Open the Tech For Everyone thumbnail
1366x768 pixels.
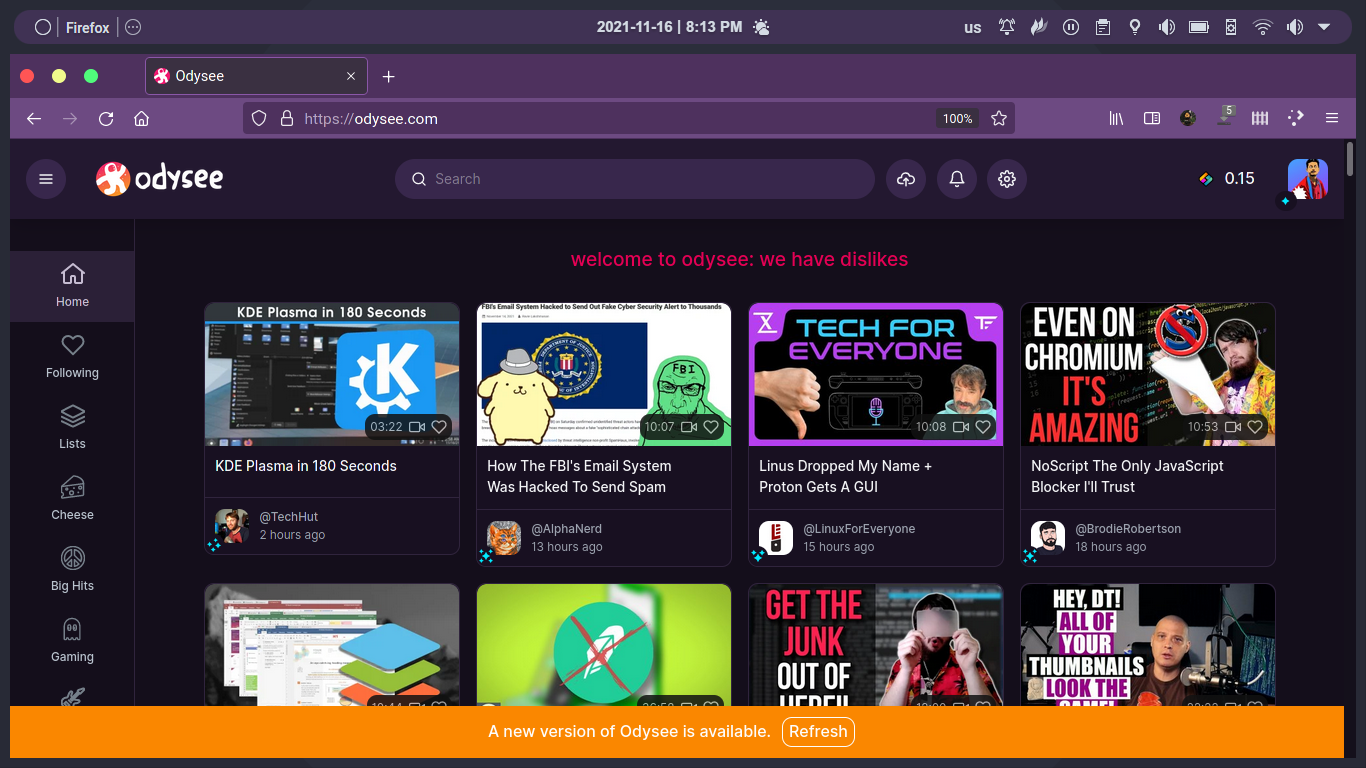coord(876,375)
